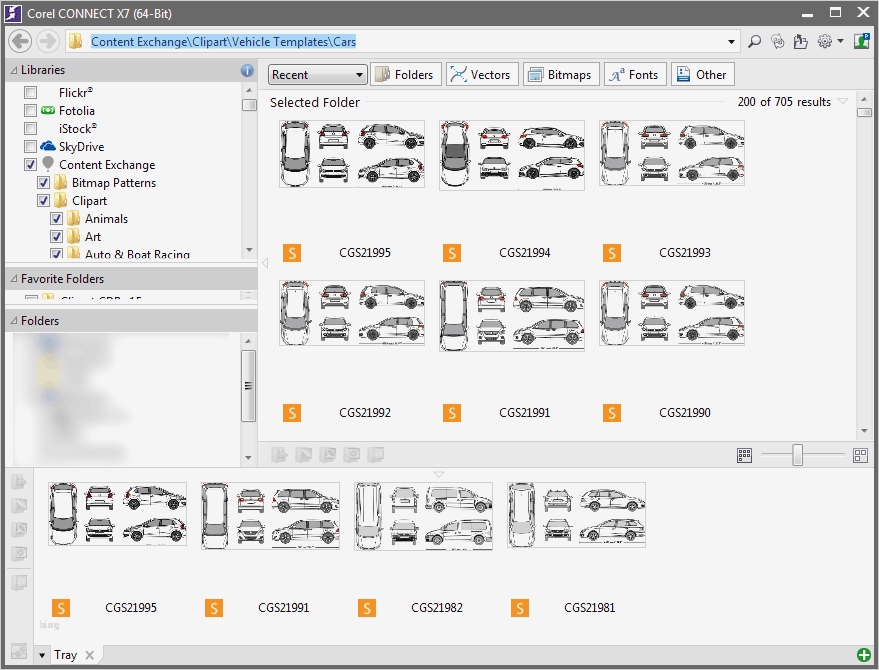Click the Import icon in the results toolbar
Screen dimensions: 879x670
tap(279, 454)
